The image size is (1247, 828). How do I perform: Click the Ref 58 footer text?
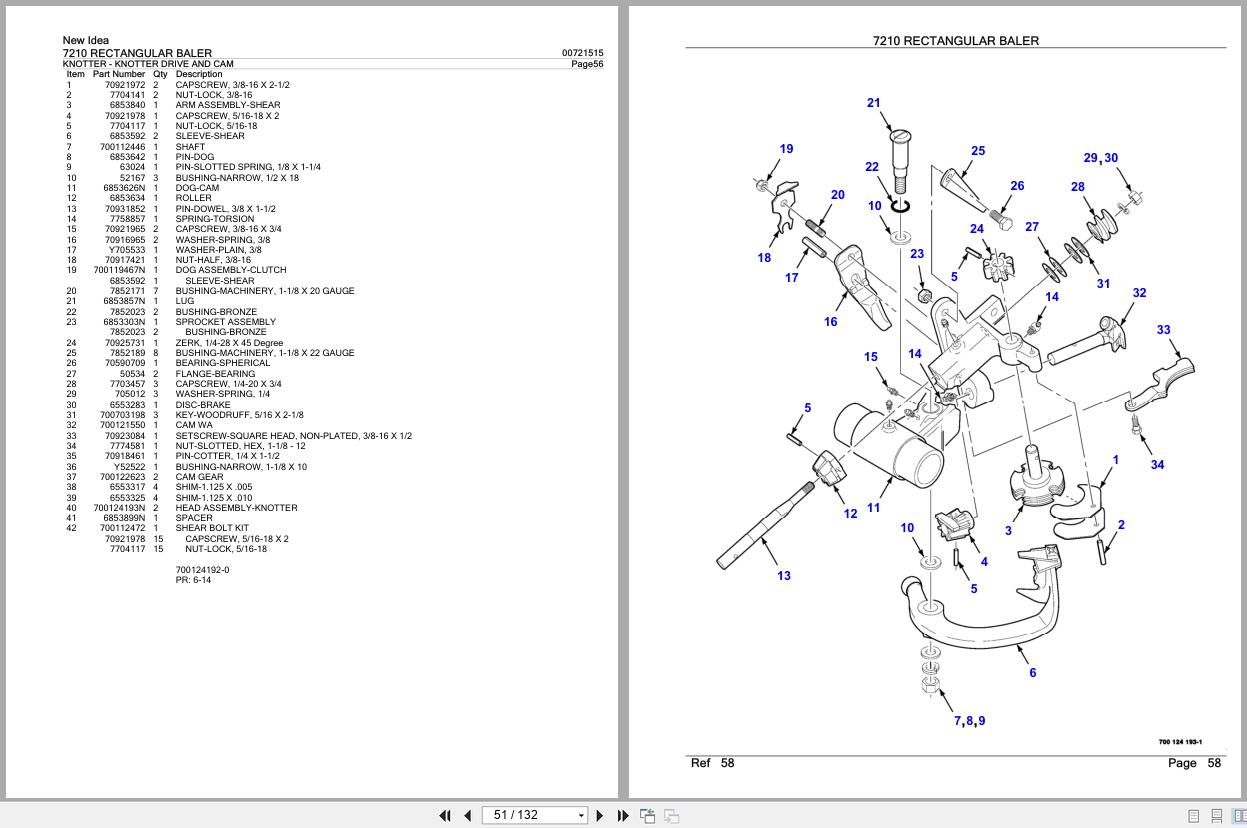(713, 763)
